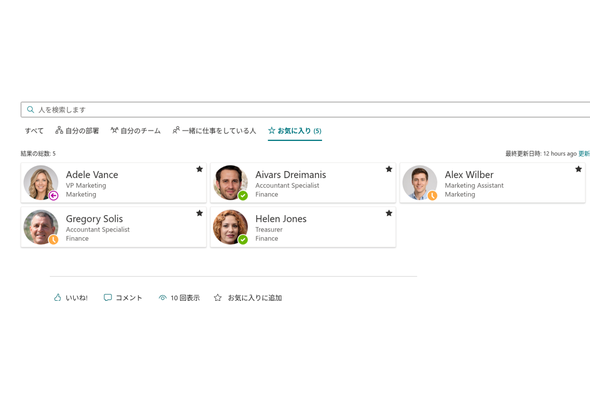Screen dimensions: 600x400
Task: Unfavorite Adele Vance with the star
Action: click(x=199, y=169)
